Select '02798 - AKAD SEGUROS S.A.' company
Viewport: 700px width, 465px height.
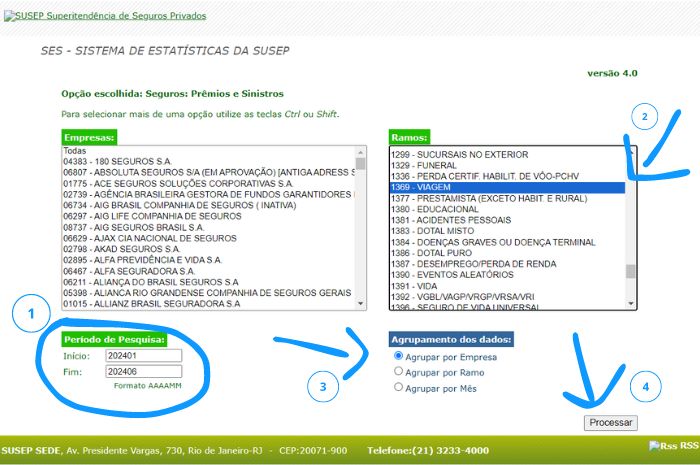tap(208, 249)
